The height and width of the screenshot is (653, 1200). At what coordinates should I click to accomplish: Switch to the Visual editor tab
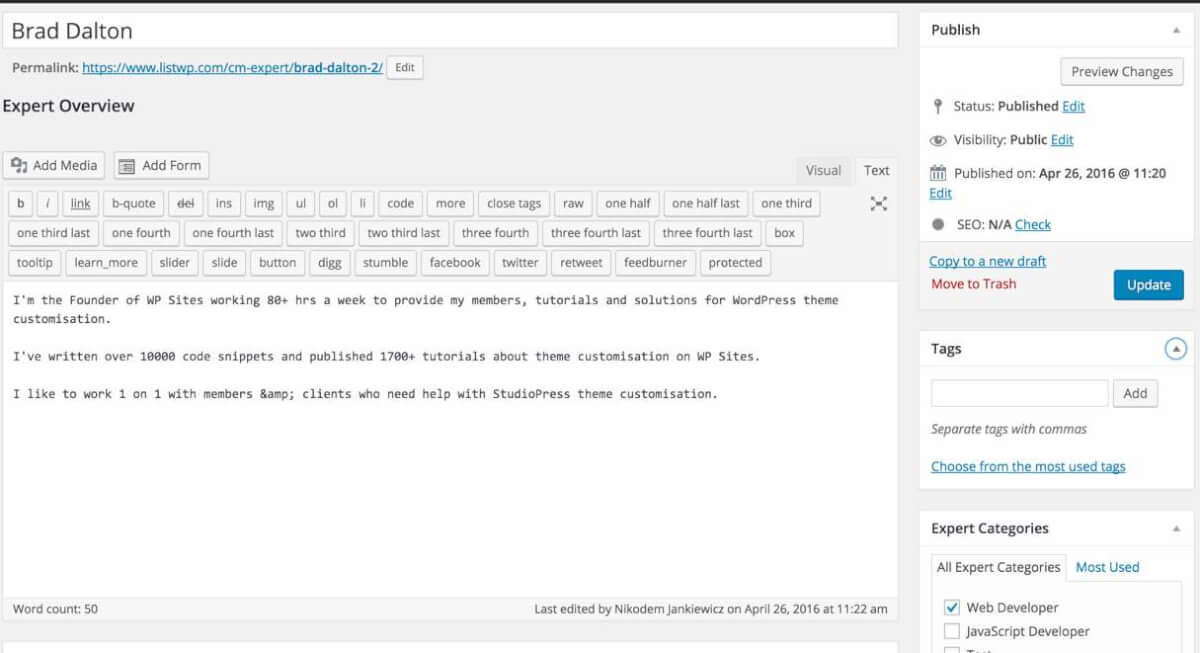(x=823, y=171)
